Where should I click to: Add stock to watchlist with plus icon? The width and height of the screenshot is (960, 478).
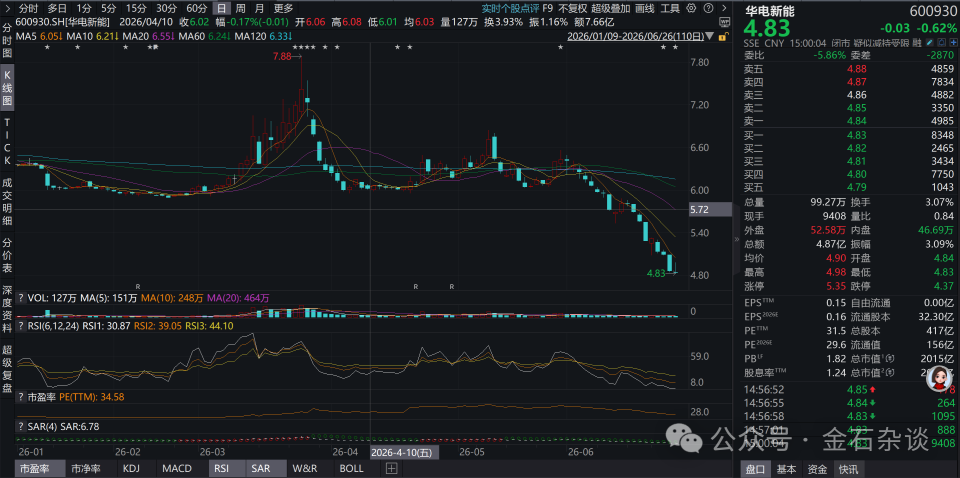953,43
